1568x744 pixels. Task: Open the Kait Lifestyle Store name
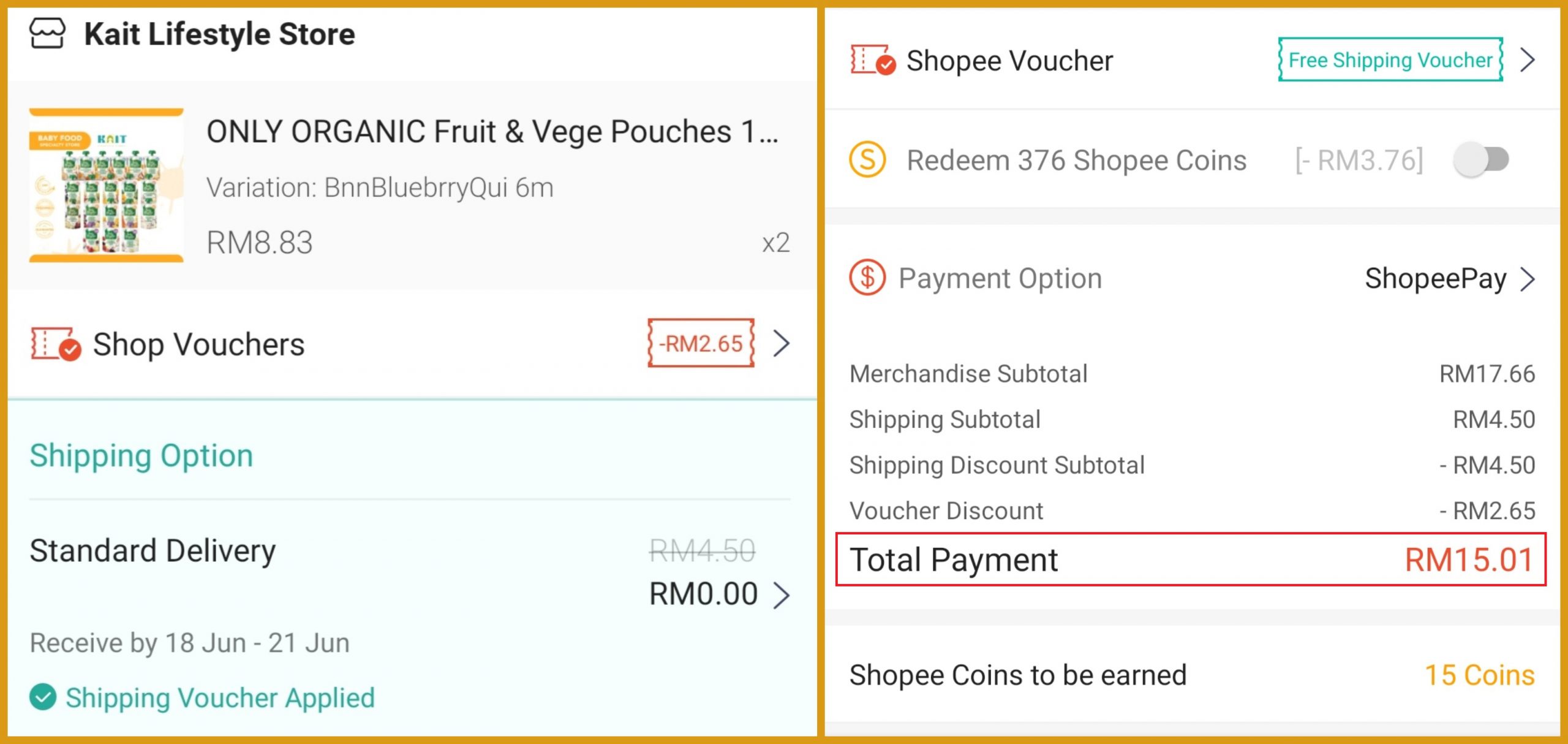(x=219, y=34)
